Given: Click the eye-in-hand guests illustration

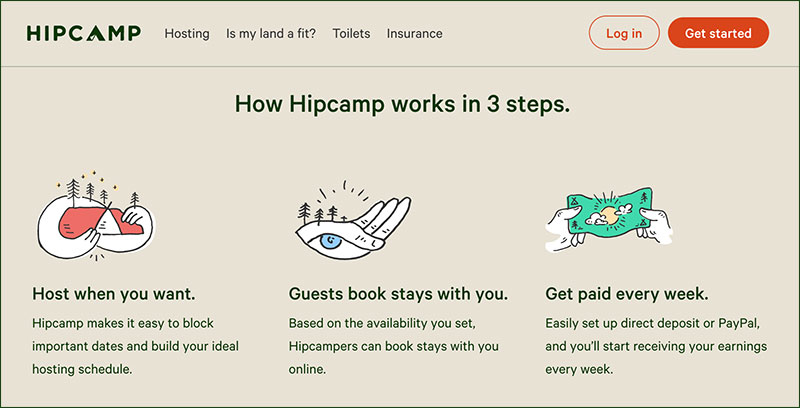Looking at the screenshot, I should [353, 220].
